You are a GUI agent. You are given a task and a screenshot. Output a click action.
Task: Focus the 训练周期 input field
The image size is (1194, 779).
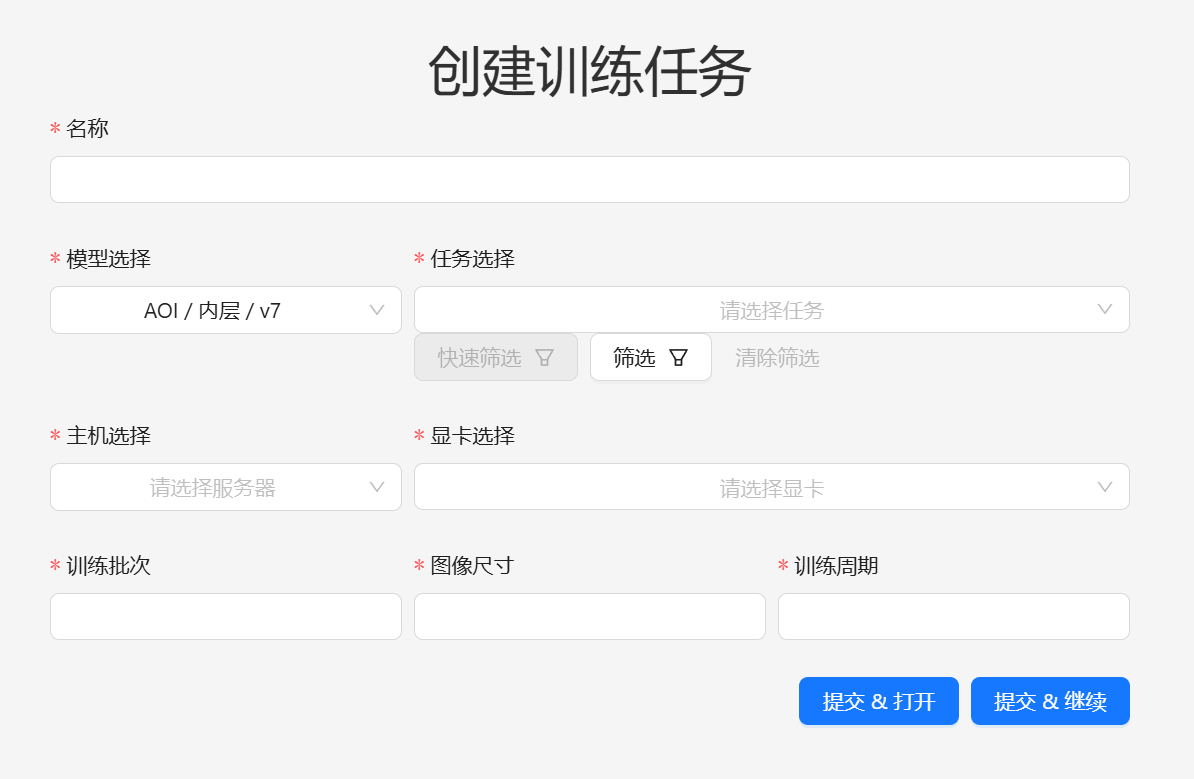[953, 617]
